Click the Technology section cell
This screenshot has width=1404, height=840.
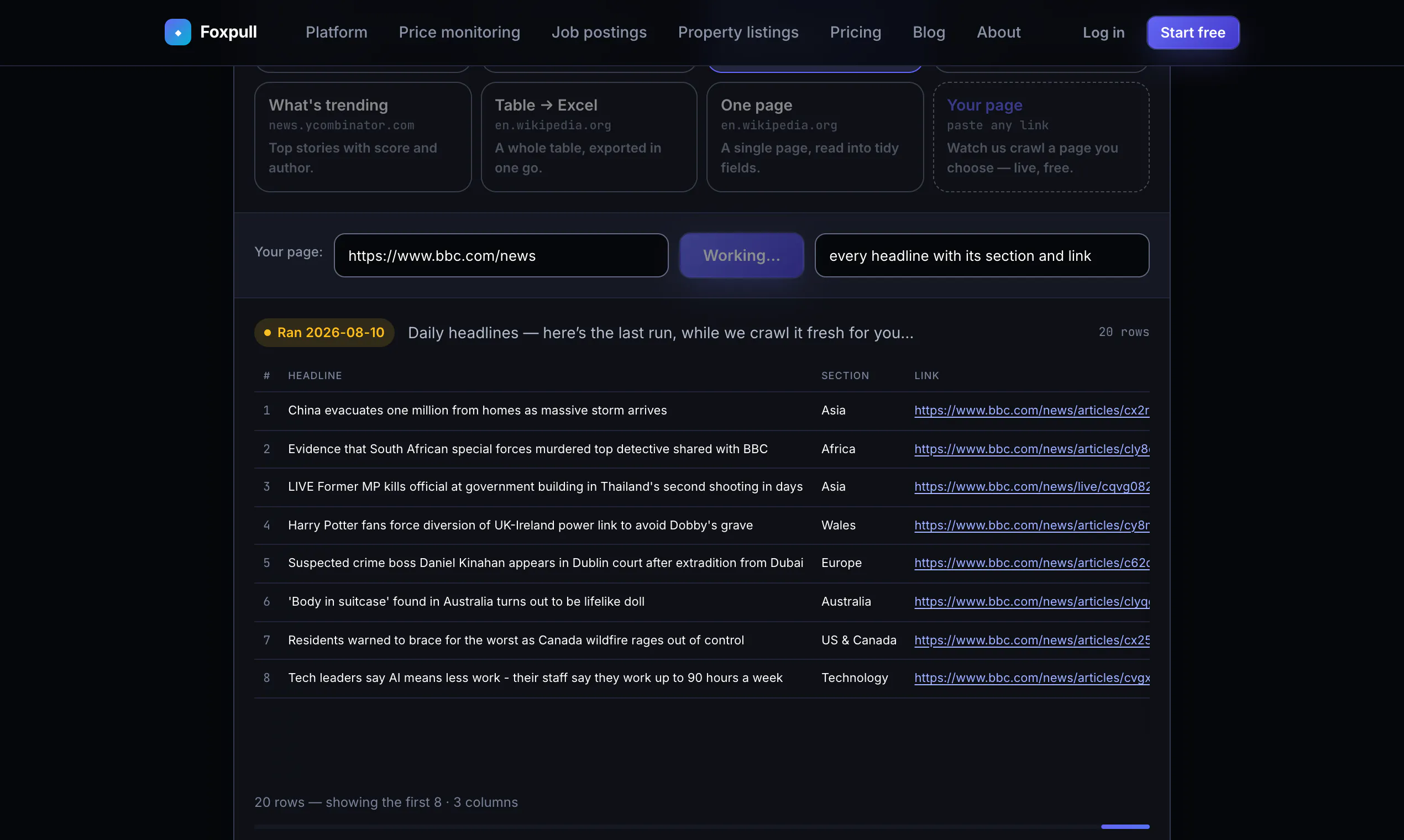[x=855, y=678]
